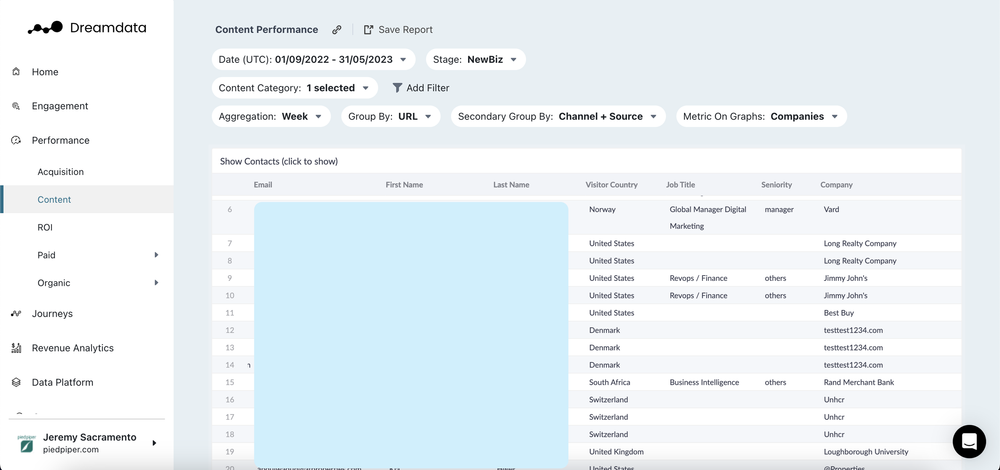Viewport: 1000px width, 470px height.
Task: Click Rand Merchant Bank company
Action: tap(859, 383)
